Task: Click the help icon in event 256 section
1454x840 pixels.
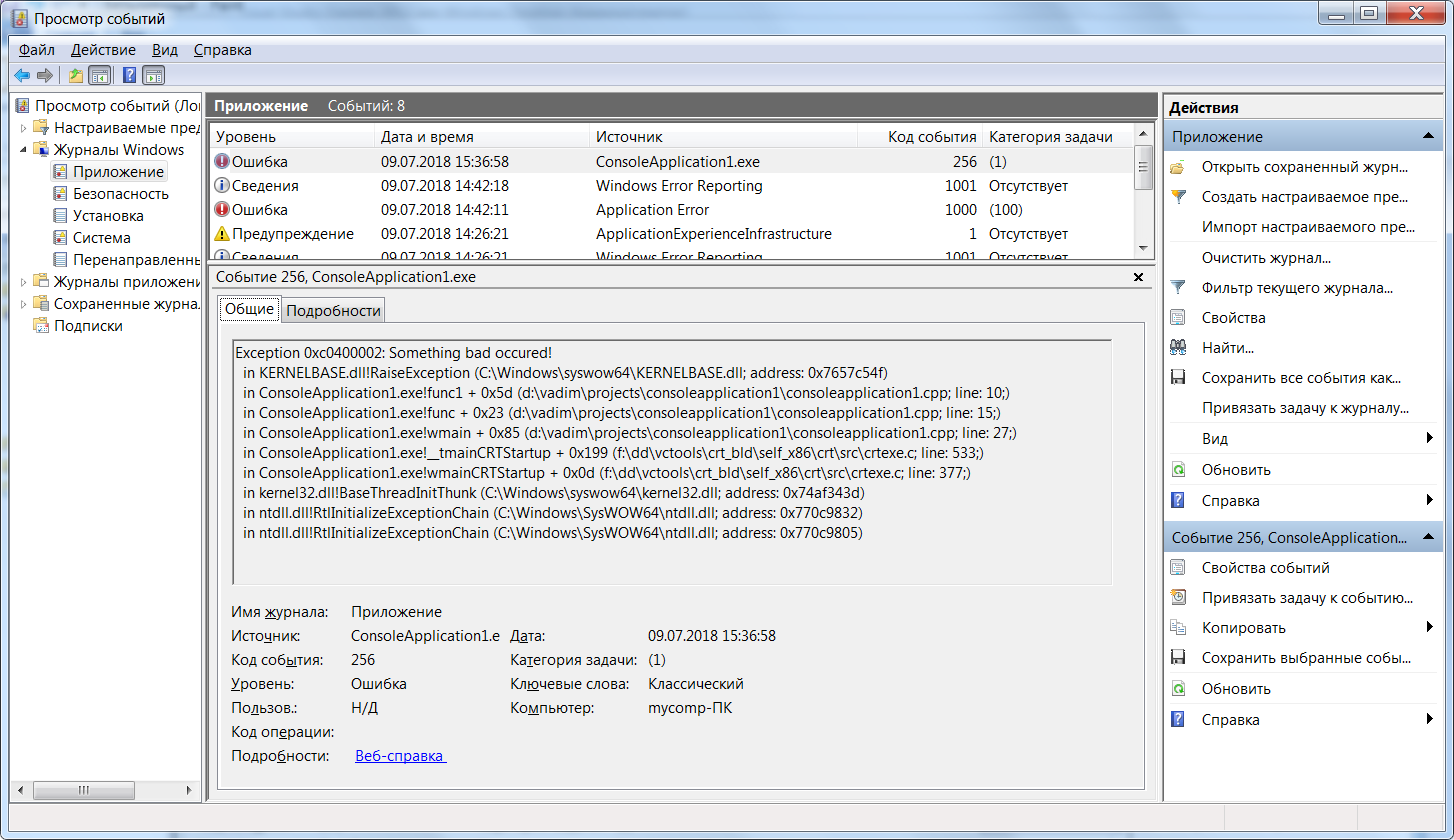Action: click(x=1179, y=720)
